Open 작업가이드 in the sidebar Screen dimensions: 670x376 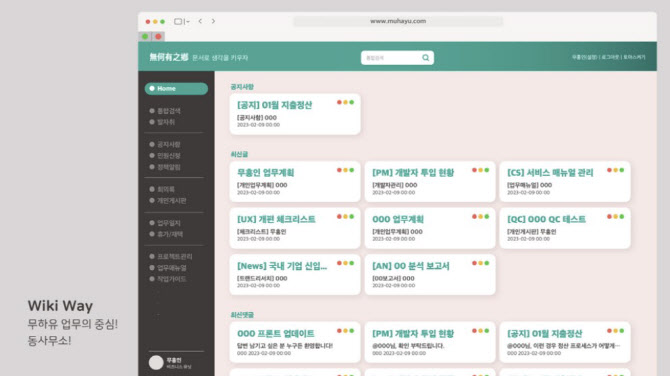click(x=172, y=279)
